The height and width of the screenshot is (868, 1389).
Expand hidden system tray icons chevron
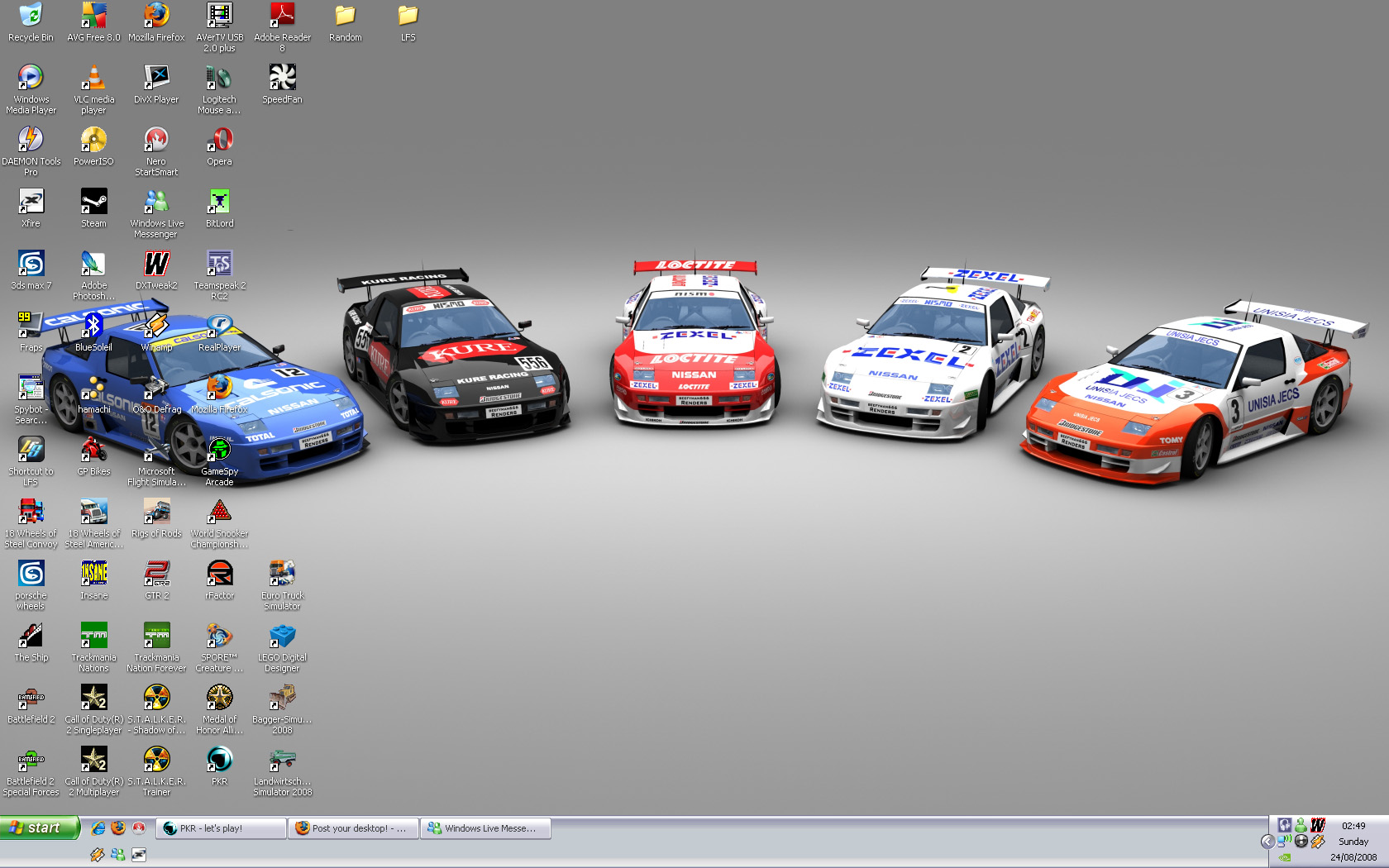(x=1267, y=842)
